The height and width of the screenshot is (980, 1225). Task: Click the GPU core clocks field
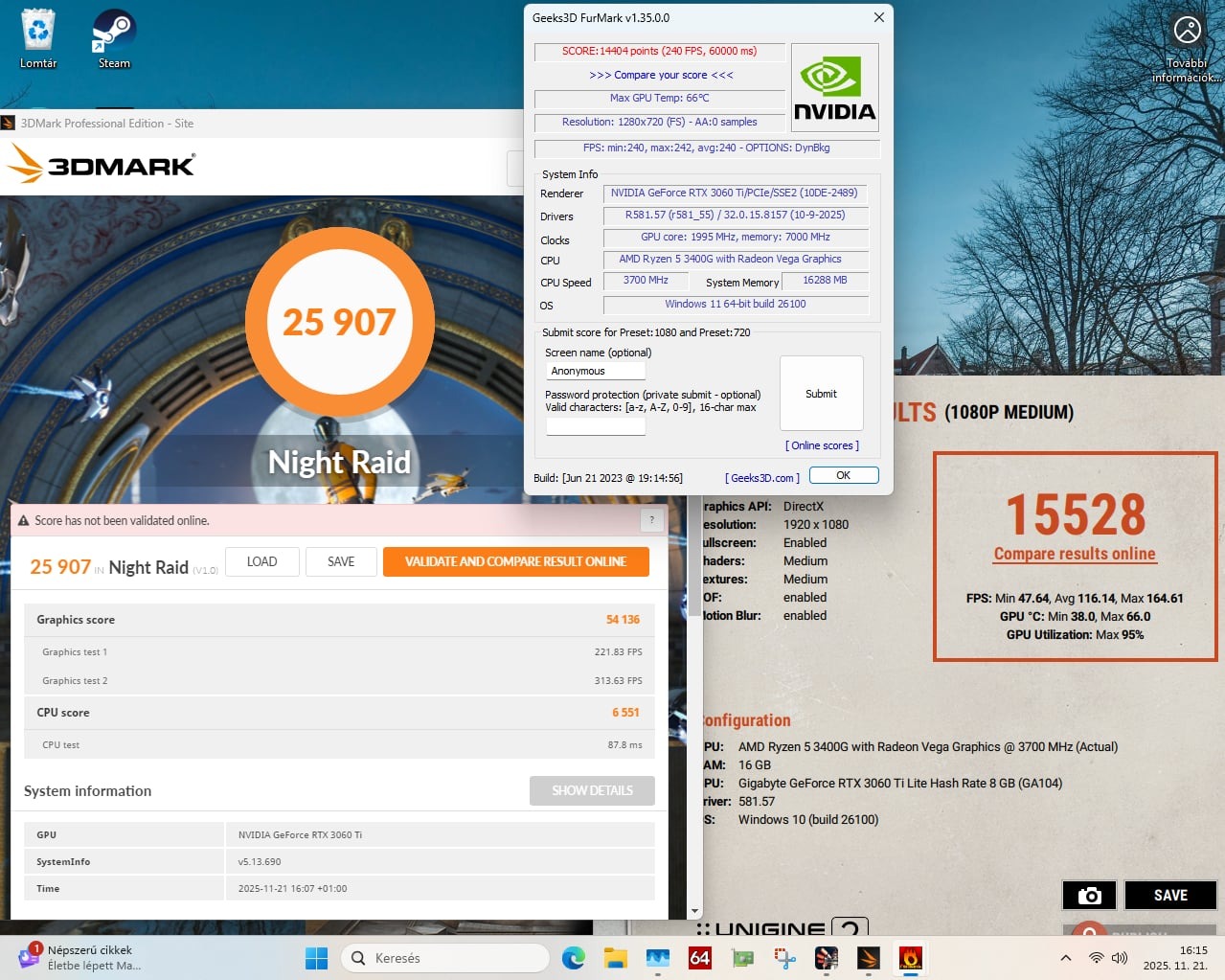(x=735, y=237)
